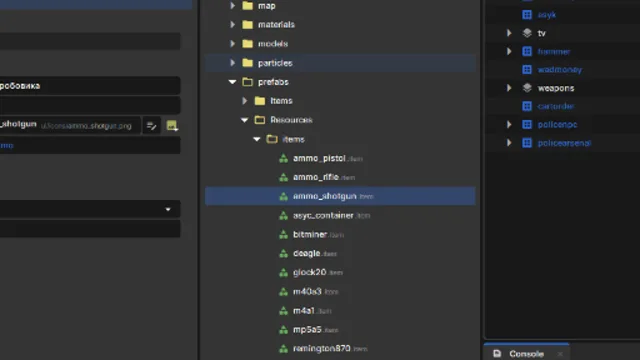The height and width of the screenshot is (360, 640).
Task: Click the weapons layers icon
Action: tap(527, 88)
